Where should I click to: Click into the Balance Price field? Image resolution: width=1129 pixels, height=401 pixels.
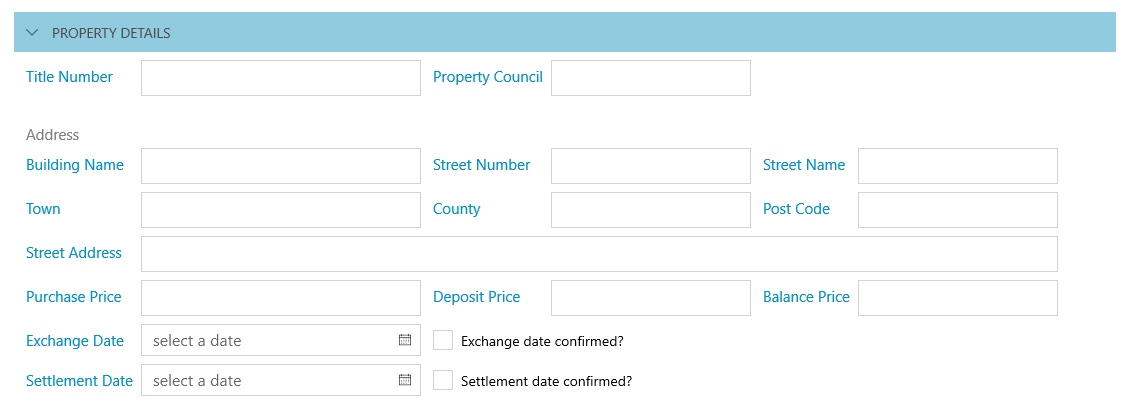tap(957, 298)
